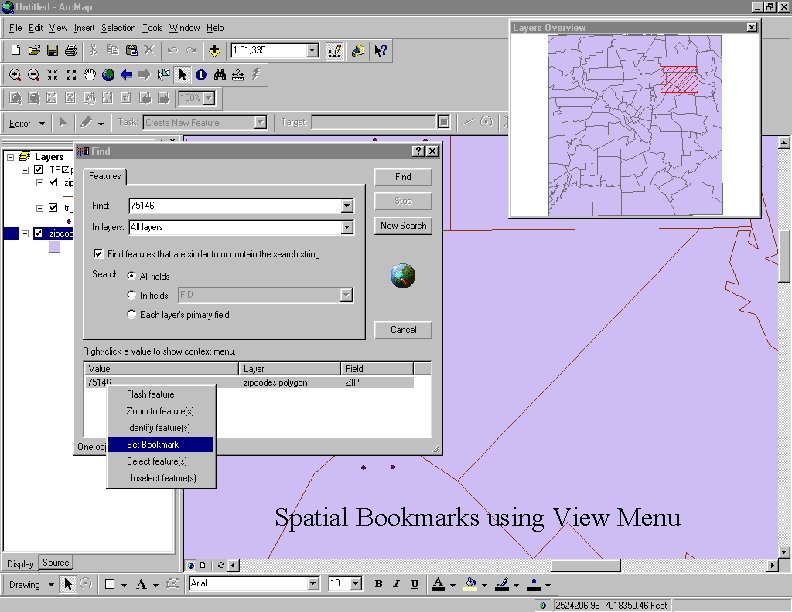Click the New Search button
The height and width of the screenshot is (612, 792).
click(403, 226)
